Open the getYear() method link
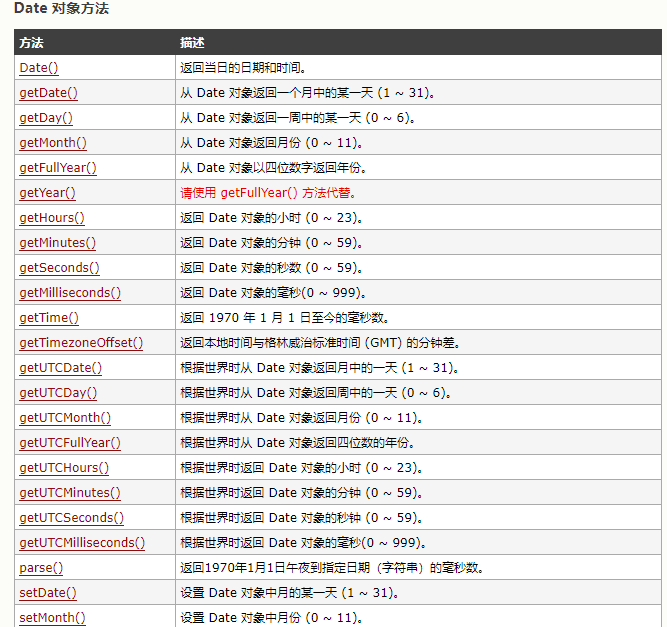The width and height of the screenshot is (667, 627). point(47,193)
